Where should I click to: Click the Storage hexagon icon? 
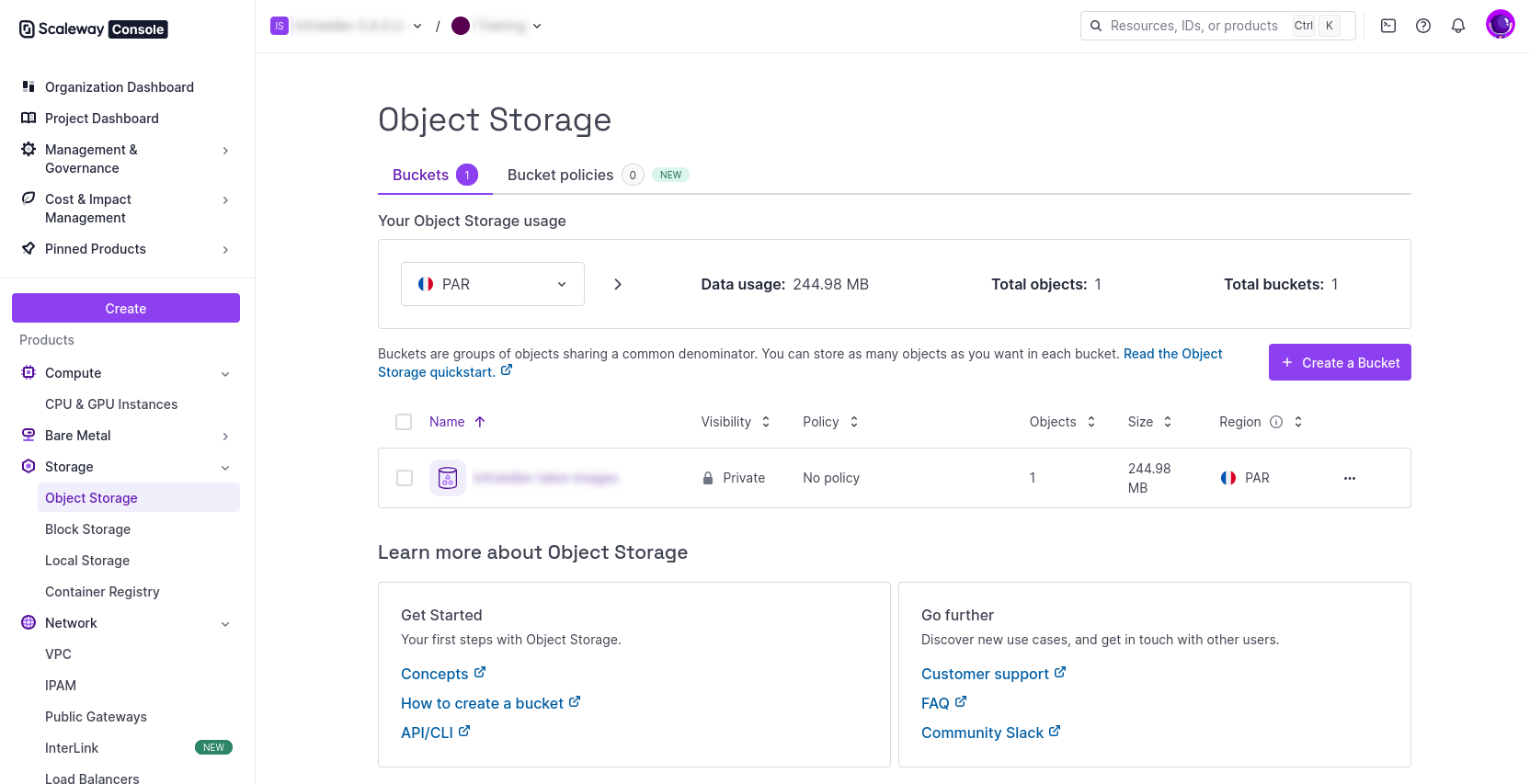pyautogui.click(x=29, y=466)
